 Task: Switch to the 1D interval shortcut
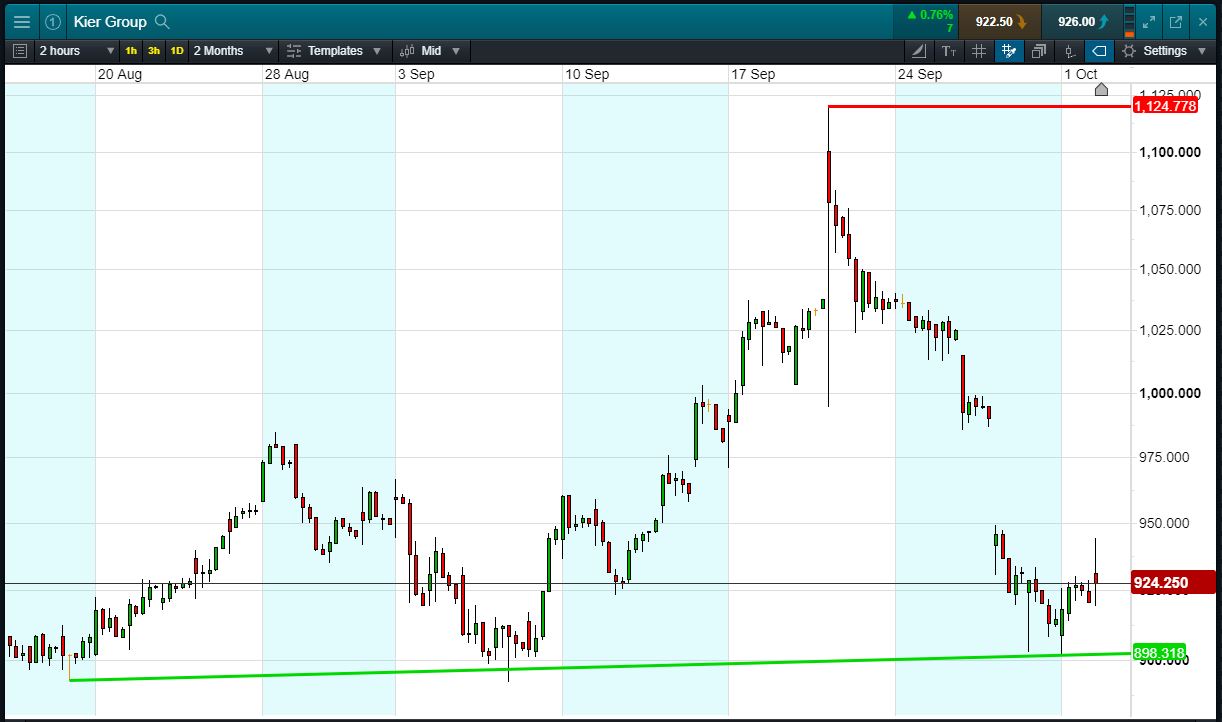coord(177,51)
